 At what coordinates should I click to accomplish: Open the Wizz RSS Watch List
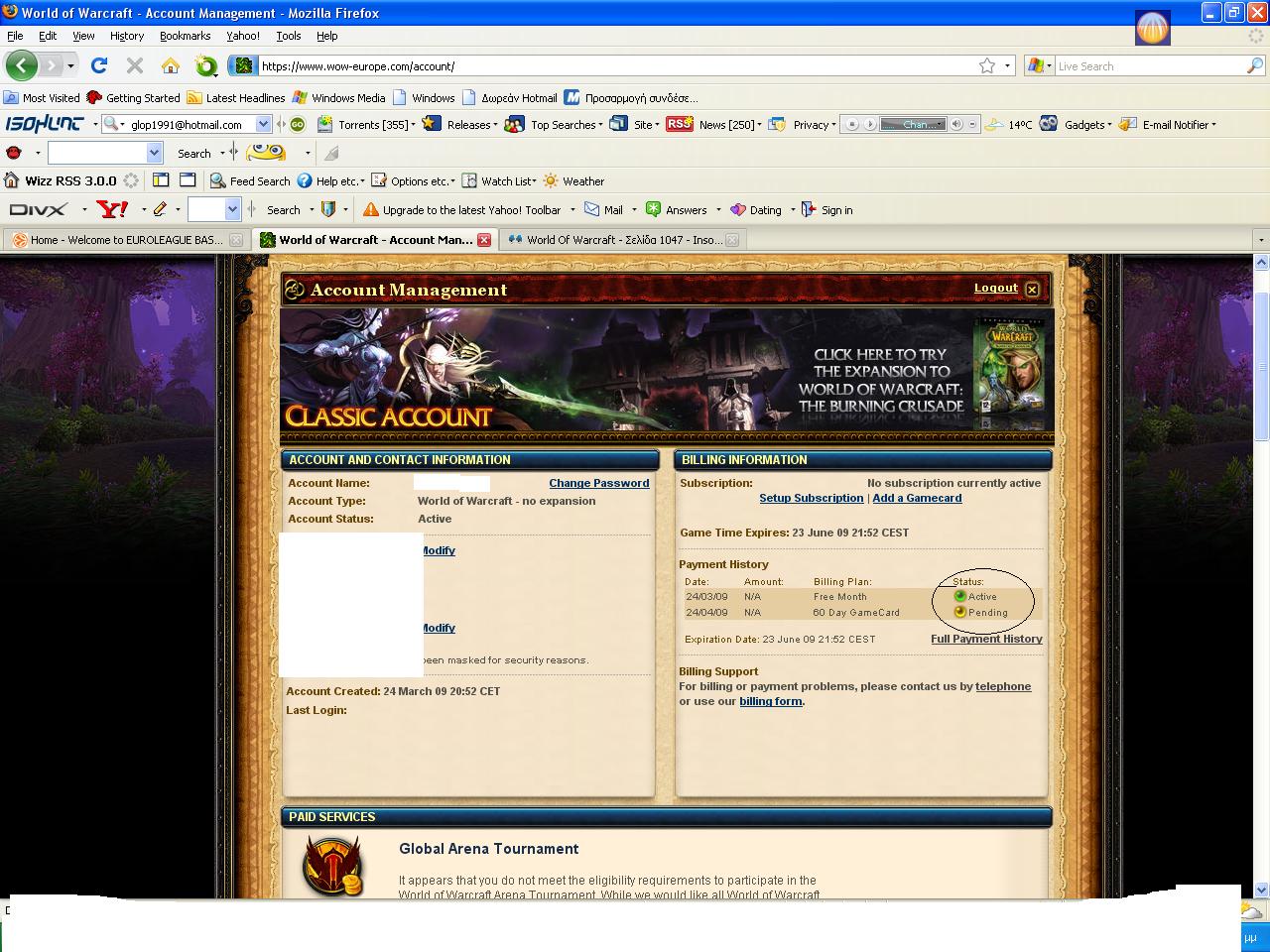click(499, 180)
